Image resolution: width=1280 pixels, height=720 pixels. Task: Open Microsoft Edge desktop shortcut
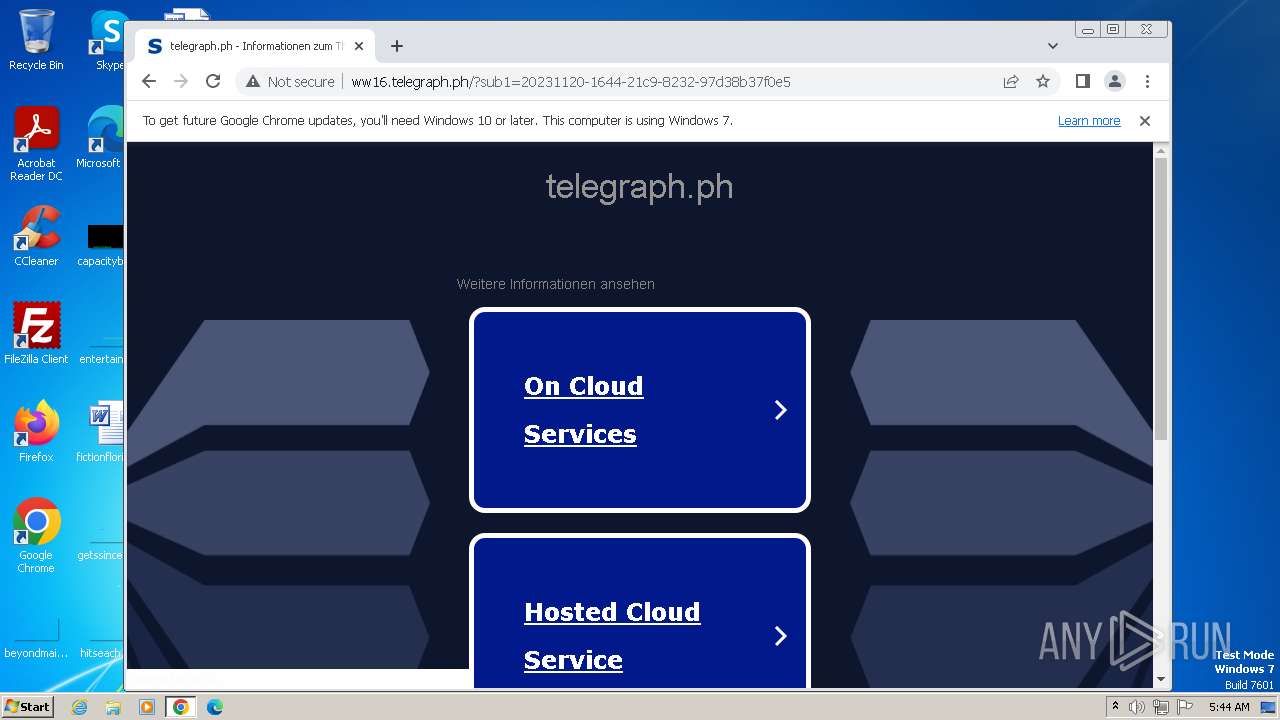coord(100,138)
